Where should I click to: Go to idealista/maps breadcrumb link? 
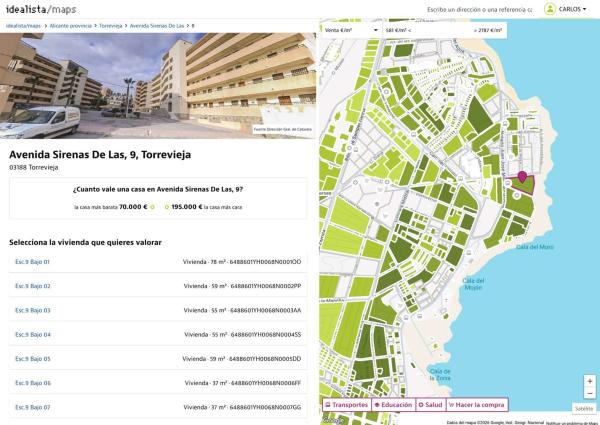23,26
